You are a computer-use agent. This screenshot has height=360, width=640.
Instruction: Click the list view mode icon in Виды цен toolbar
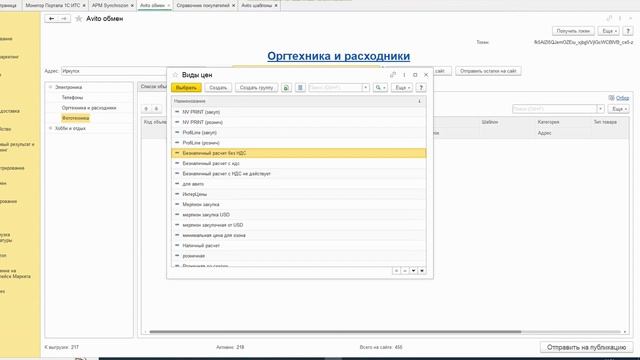(300, 87)
